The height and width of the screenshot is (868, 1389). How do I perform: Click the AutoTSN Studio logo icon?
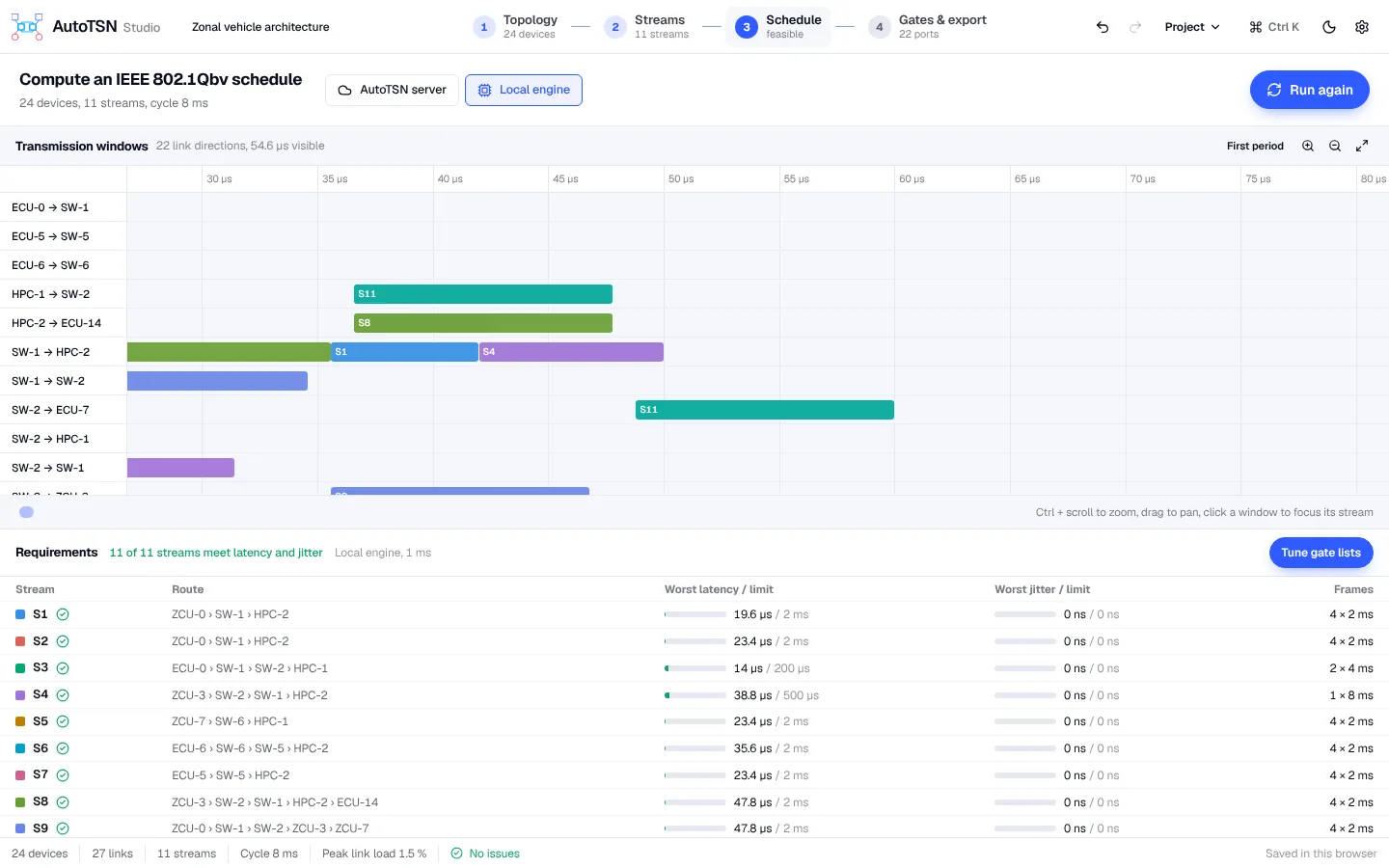(x=27, y=27)
